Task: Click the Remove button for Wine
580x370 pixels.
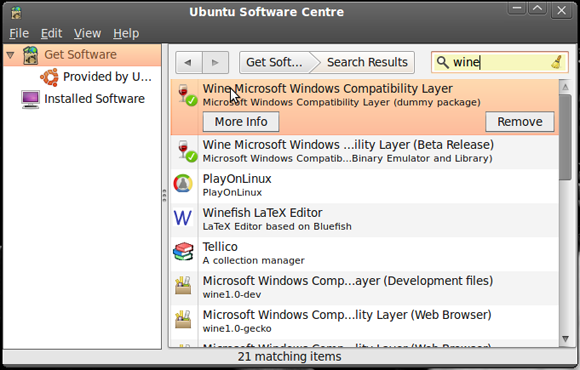Action: pyautogui.click(x=520, y=122)
